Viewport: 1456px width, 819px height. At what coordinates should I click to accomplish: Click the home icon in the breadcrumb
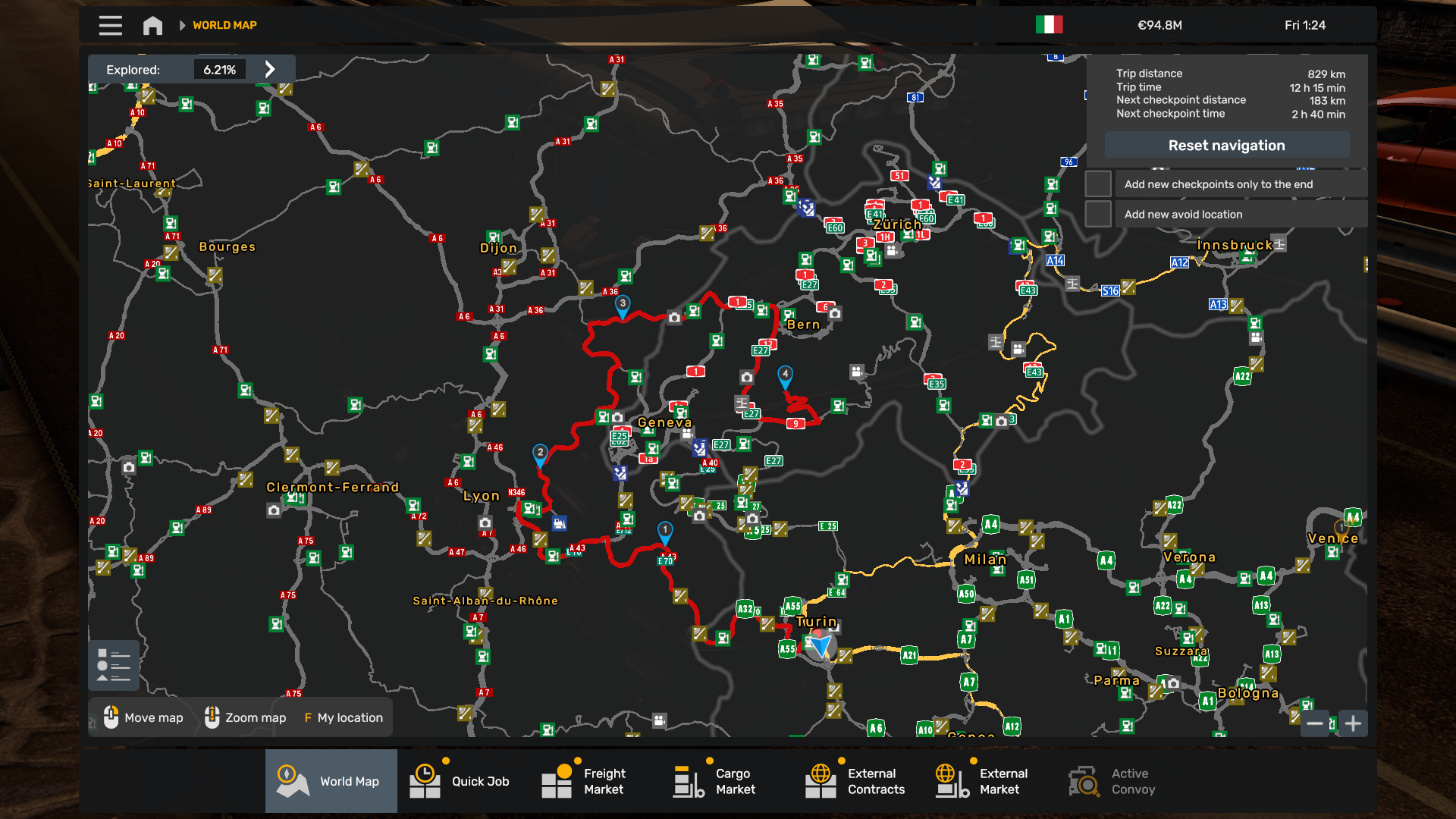coord(152,25)
